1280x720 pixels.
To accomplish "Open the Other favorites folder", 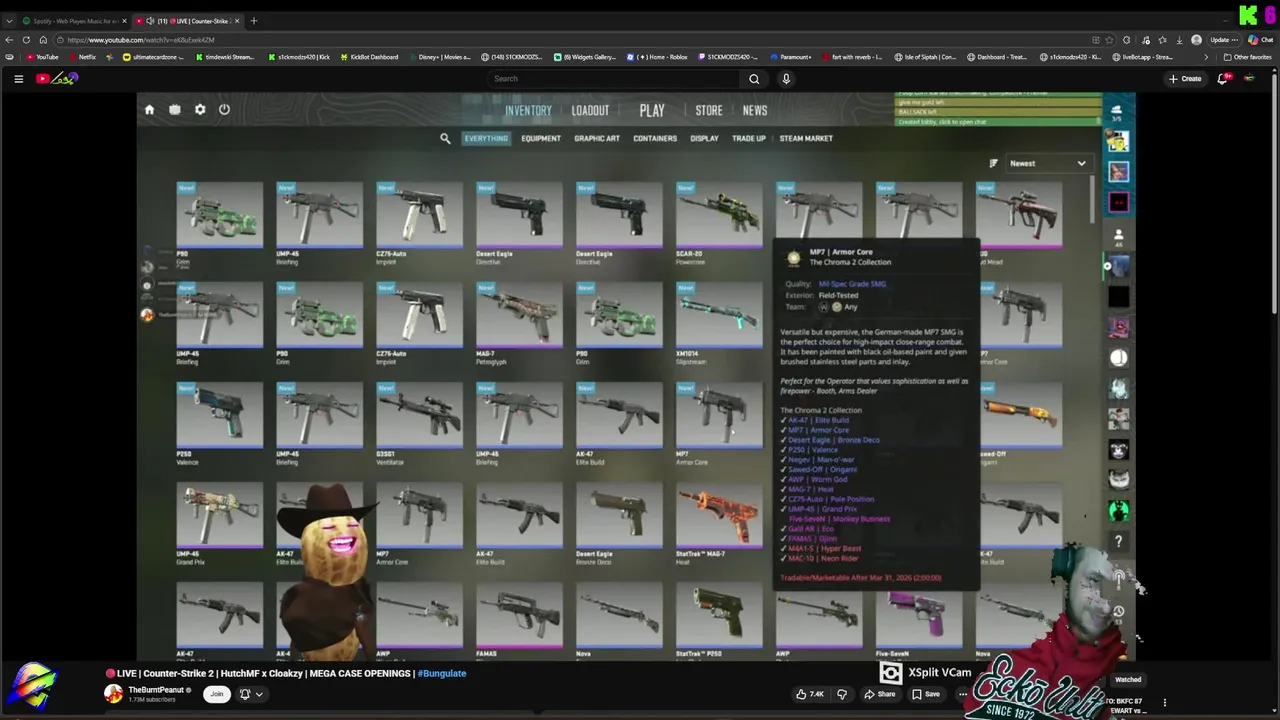I will click(1248, 57).
